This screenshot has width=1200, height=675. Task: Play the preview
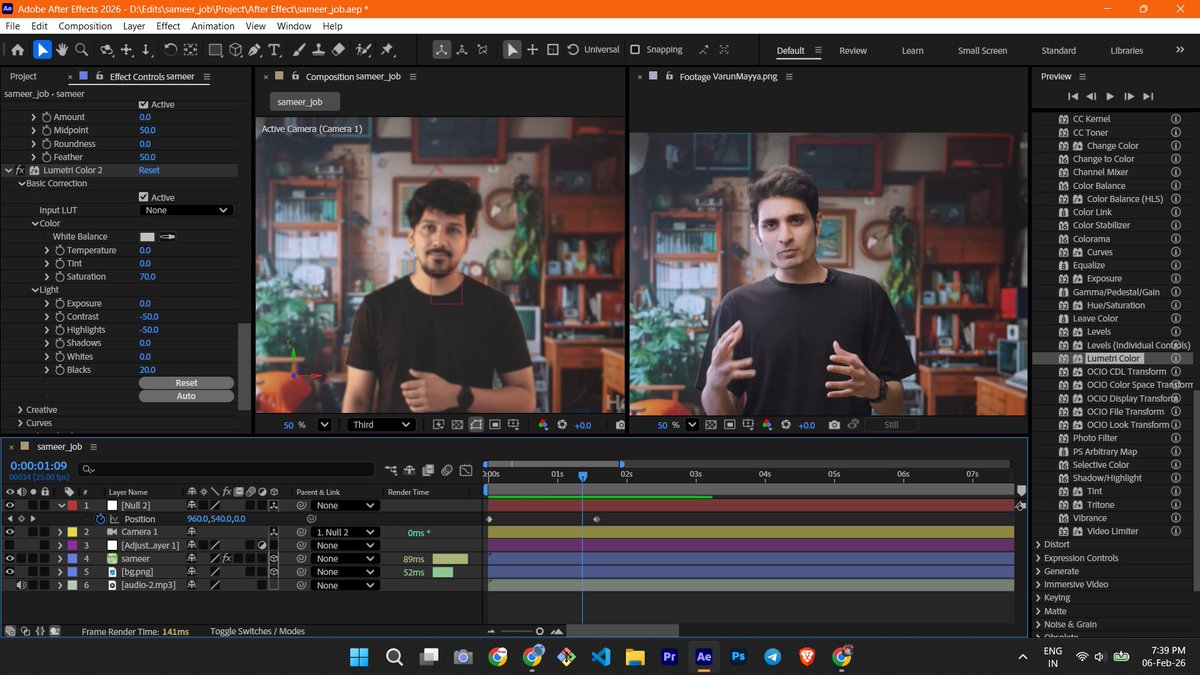1110,96
